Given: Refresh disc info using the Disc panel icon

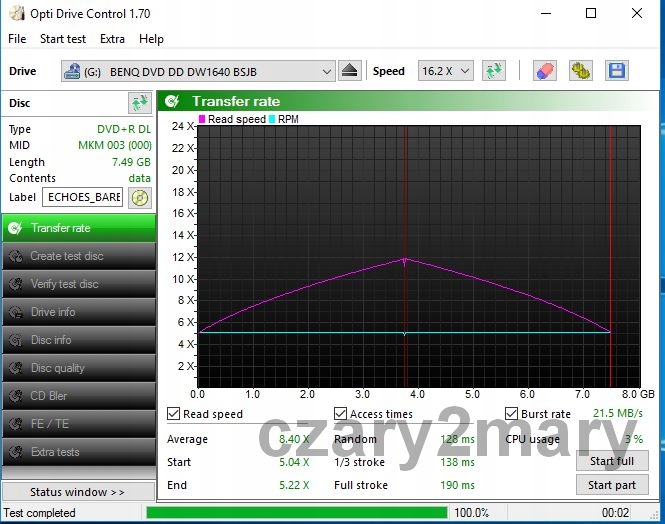Looking at the screenshot, I should click(139, 103).
